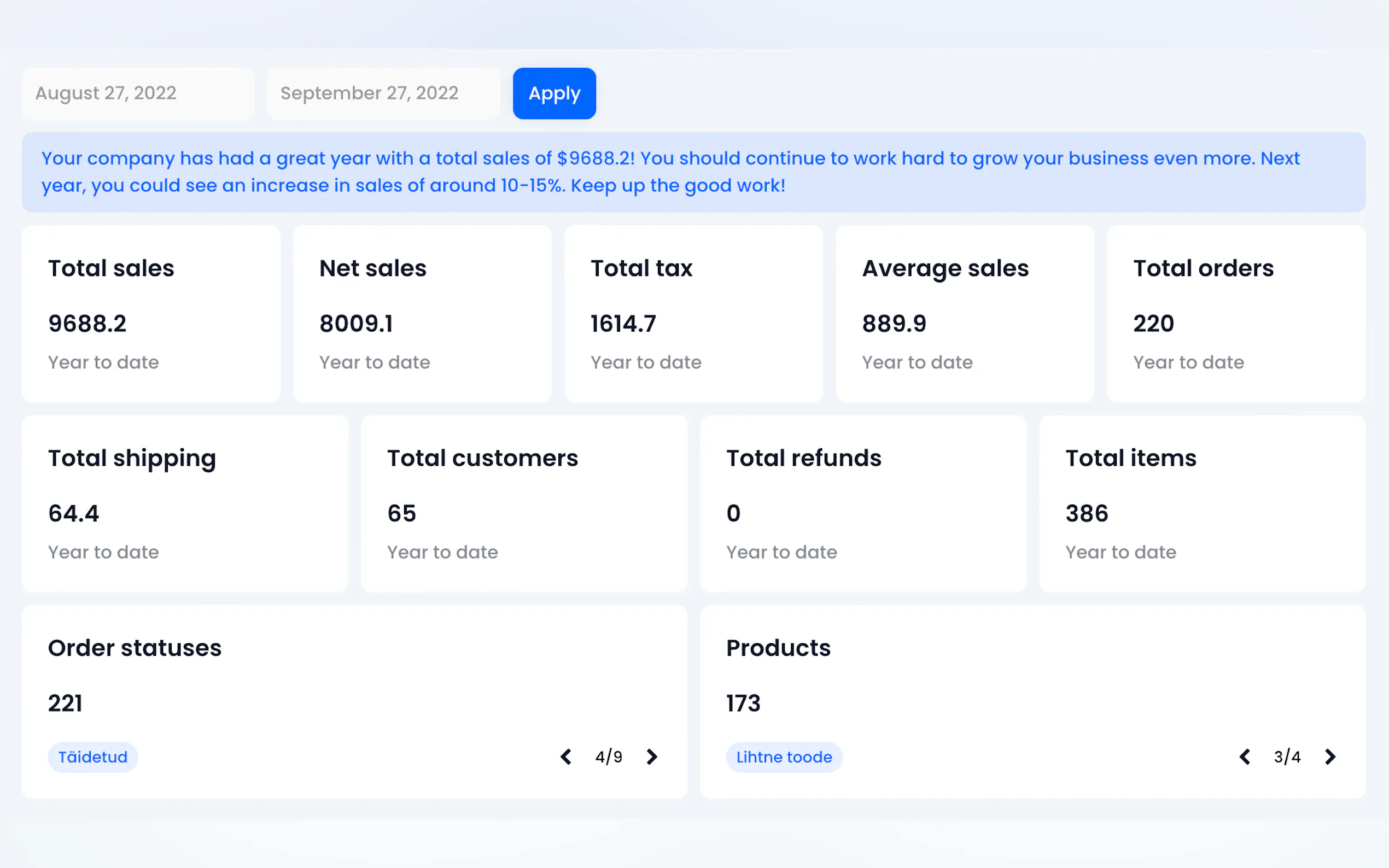1389x868 pixels.
Task: Open the September 27, 2022 end date field
Action: tap(383, 93)
